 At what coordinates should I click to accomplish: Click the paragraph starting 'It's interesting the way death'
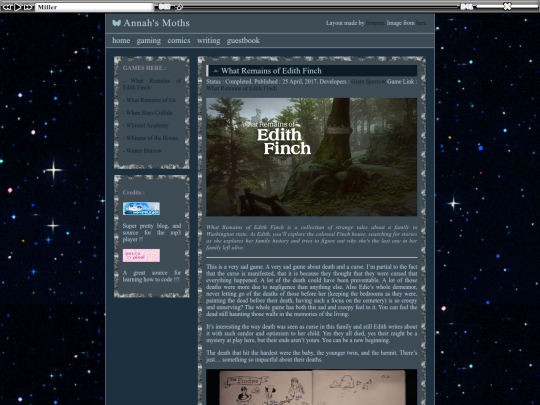[311, 333]
